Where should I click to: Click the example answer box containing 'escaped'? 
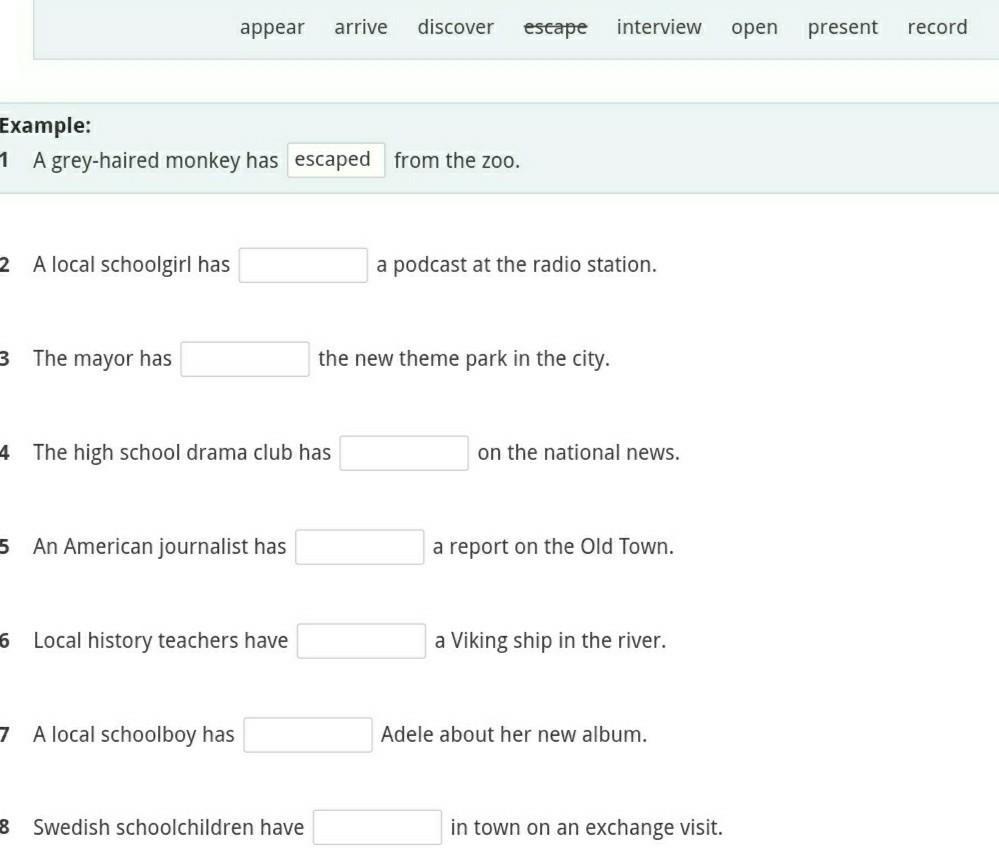click(335, 160)
